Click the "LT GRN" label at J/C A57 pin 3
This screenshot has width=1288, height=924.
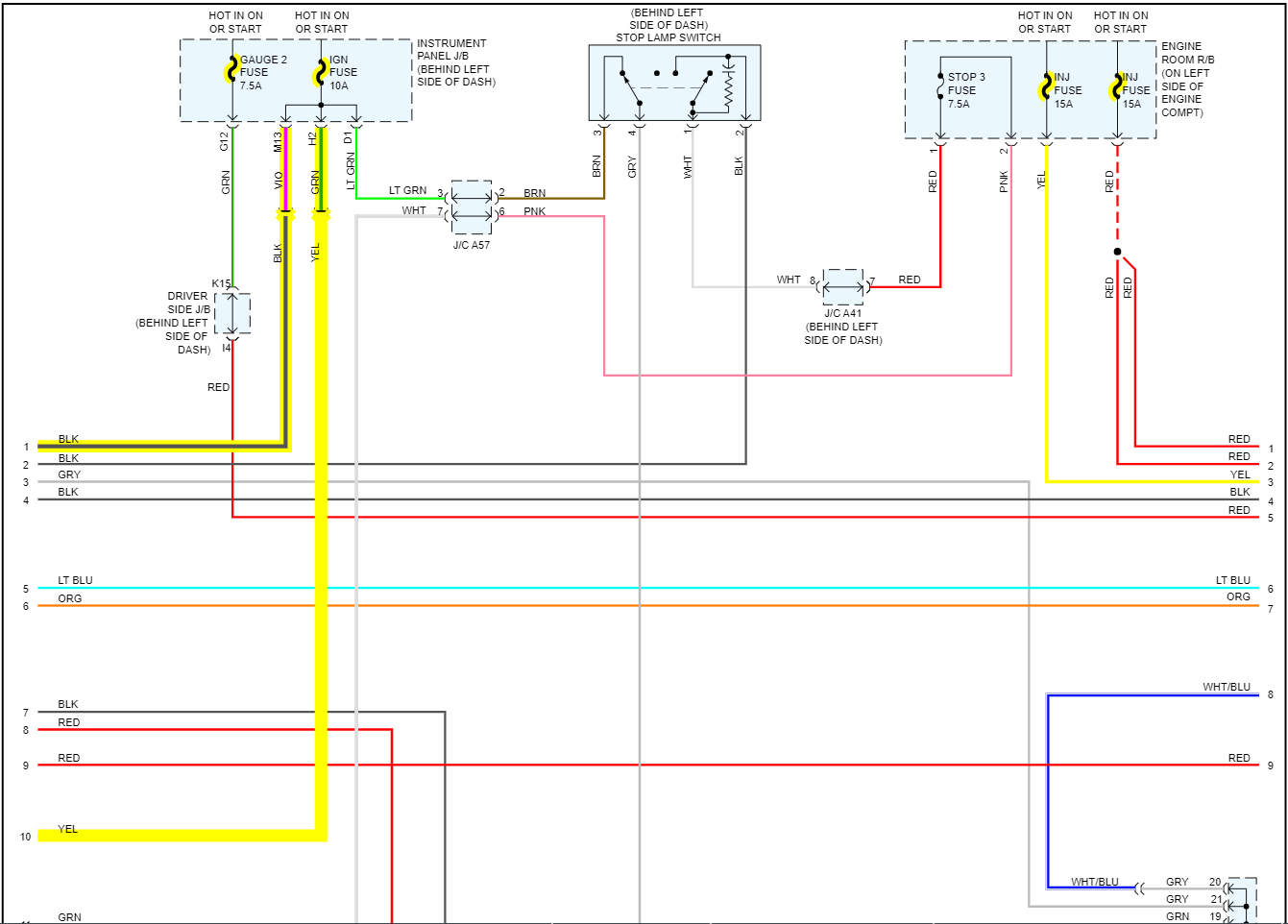click(x=407, y=190)
